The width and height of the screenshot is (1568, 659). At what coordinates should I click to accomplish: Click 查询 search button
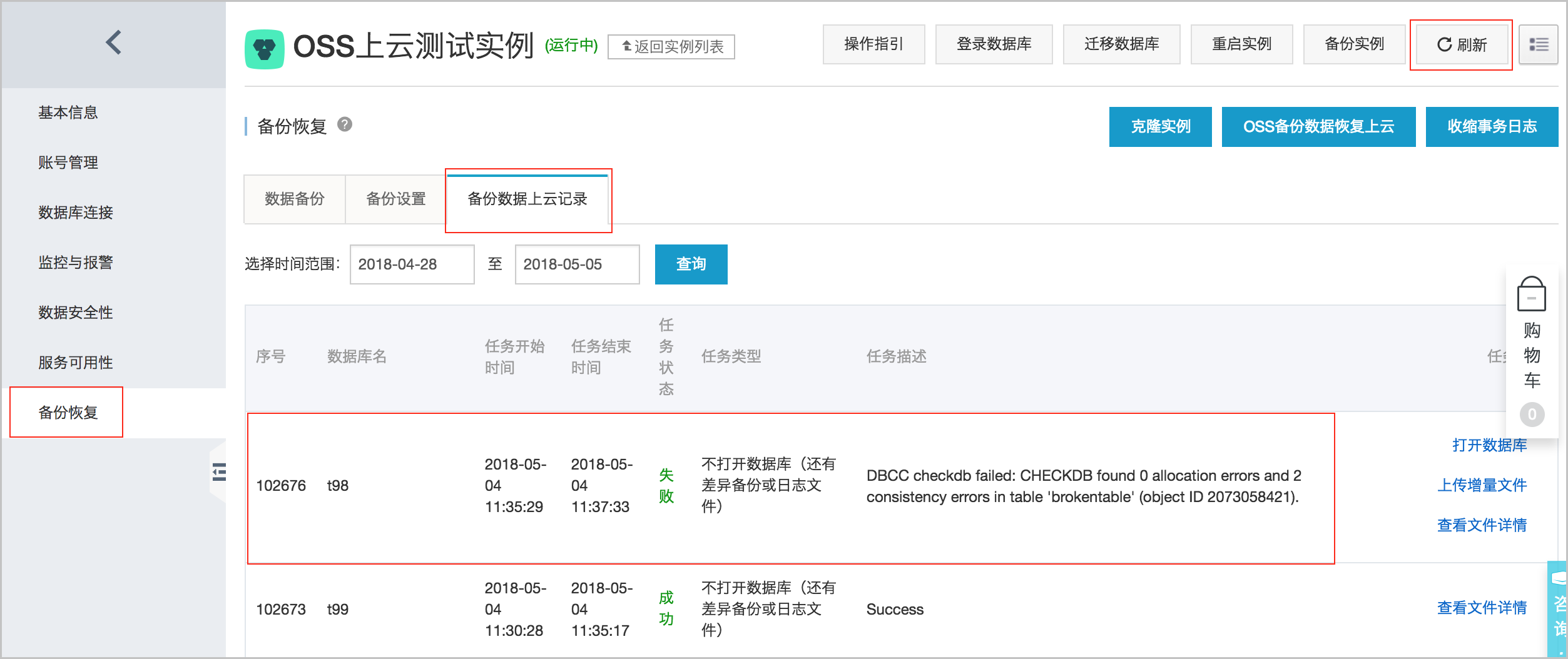pyautogui.click(x=691, y=264)
